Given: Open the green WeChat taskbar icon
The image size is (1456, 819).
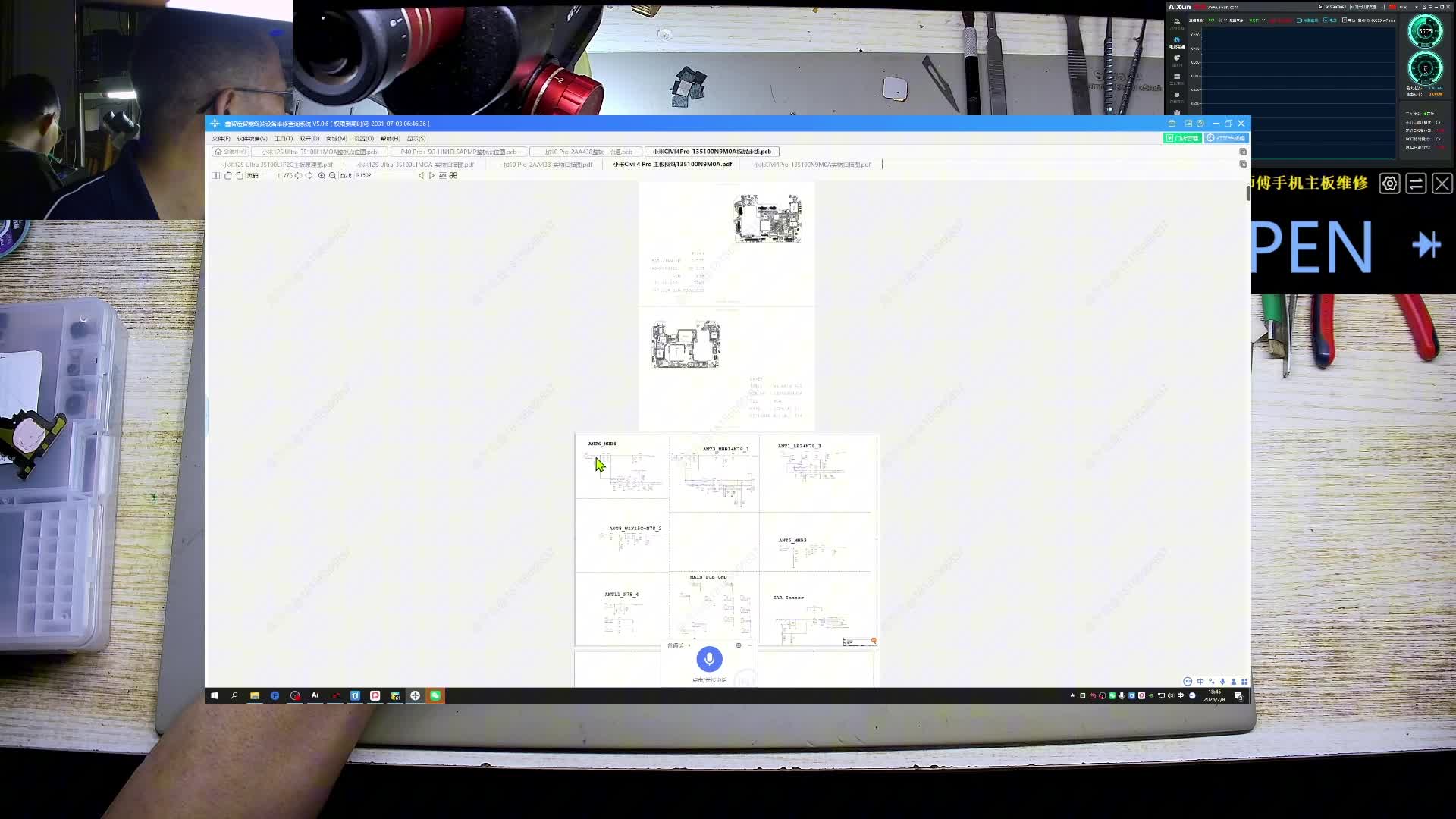Looking at the screenshot, I should click(x=435, y=695).
